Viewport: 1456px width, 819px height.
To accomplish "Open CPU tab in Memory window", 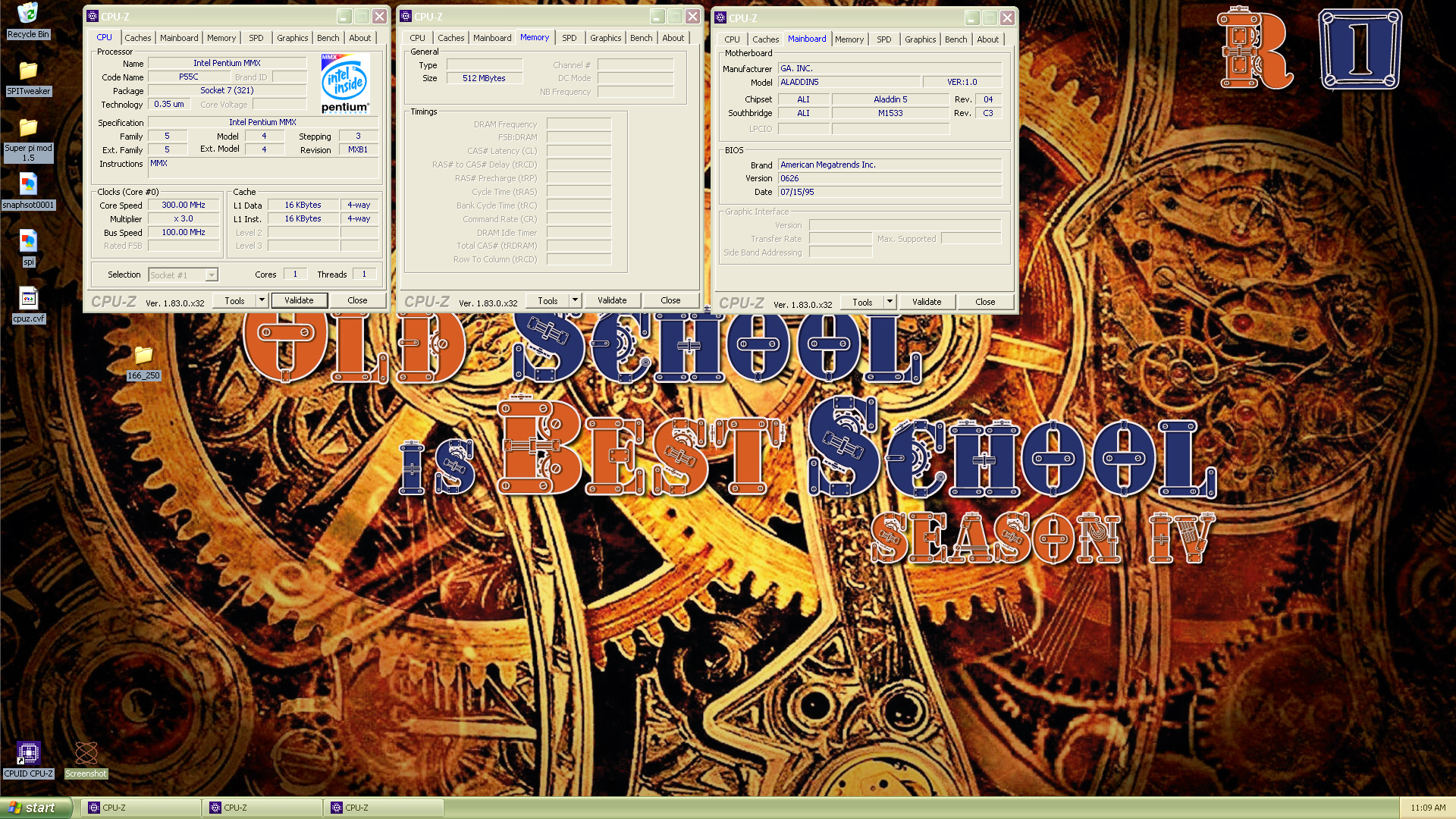I will (x=417, y=38).
